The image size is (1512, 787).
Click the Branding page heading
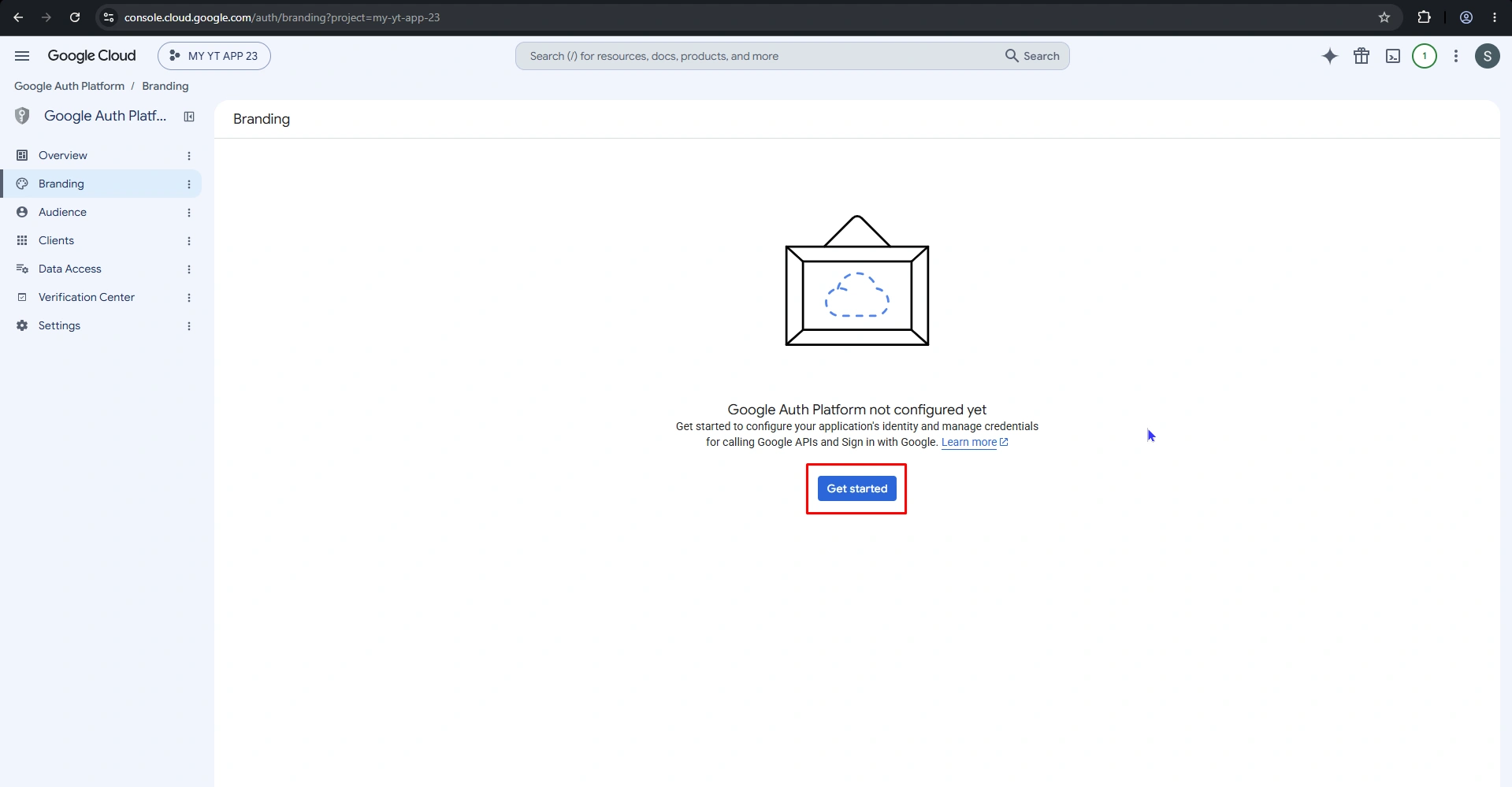(x=262, y=119)
